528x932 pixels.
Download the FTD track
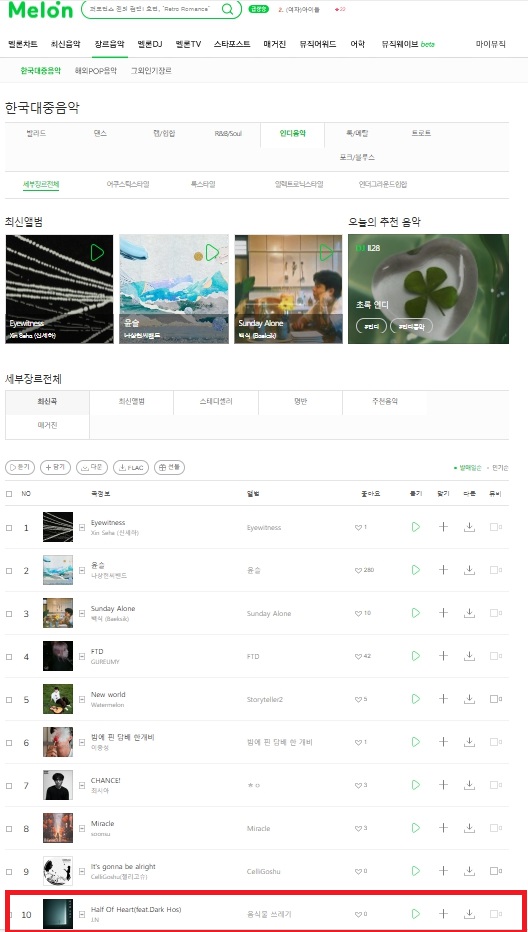469,656
